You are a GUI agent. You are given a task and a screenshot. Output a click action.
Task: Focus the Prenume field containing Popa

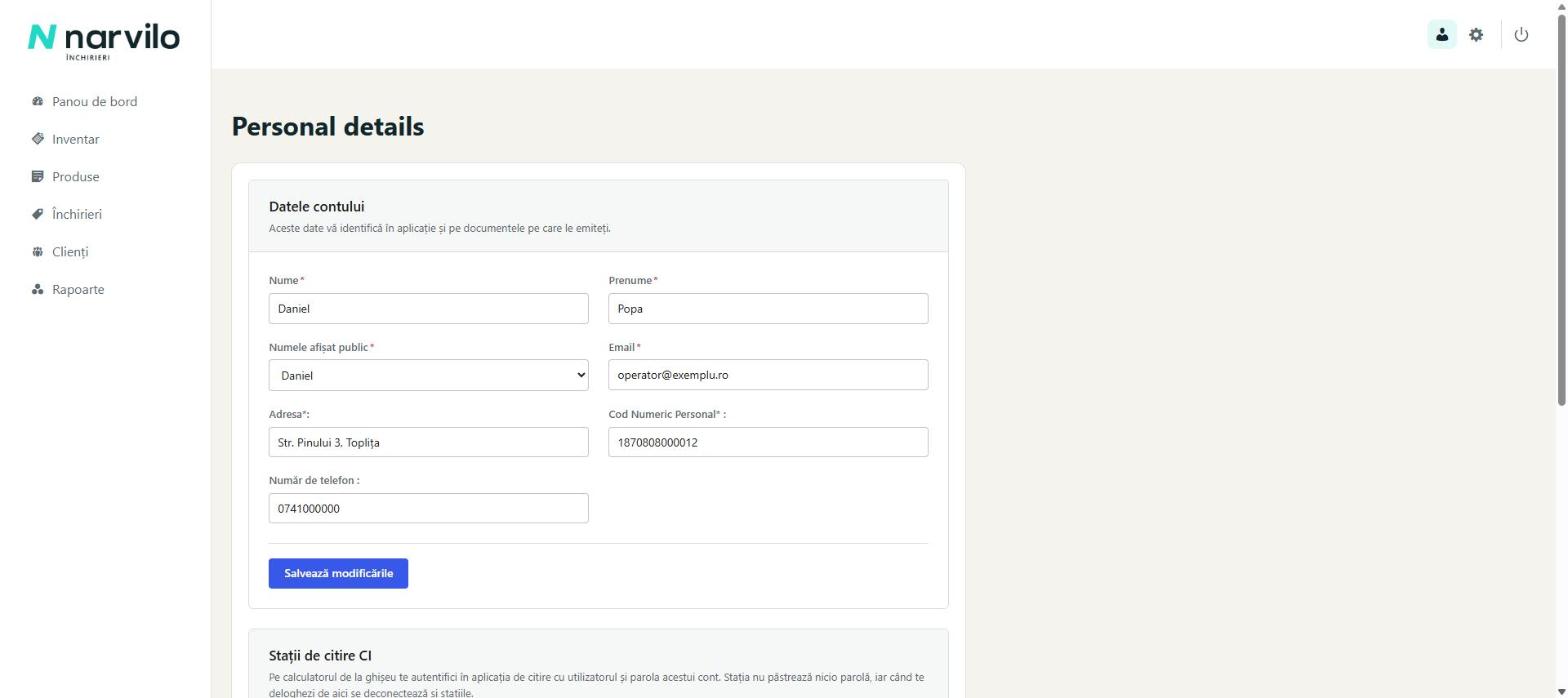(768, 308)
